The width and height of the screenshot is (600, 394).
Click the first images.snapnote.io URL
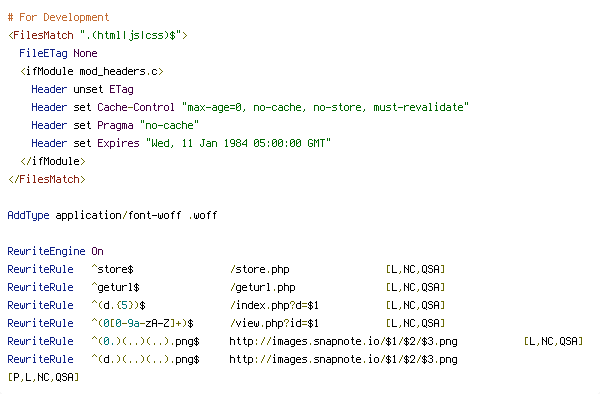click(x=343, y=341)
